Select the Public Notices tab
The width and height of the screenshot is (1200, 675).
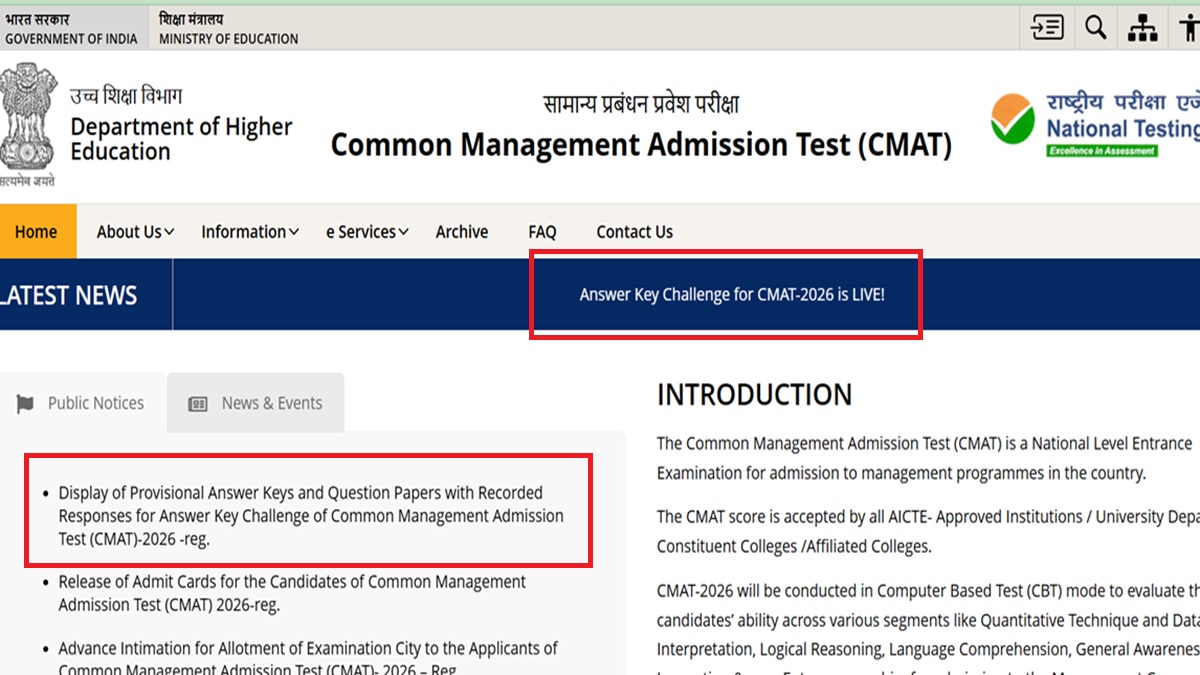coord(95,403)
